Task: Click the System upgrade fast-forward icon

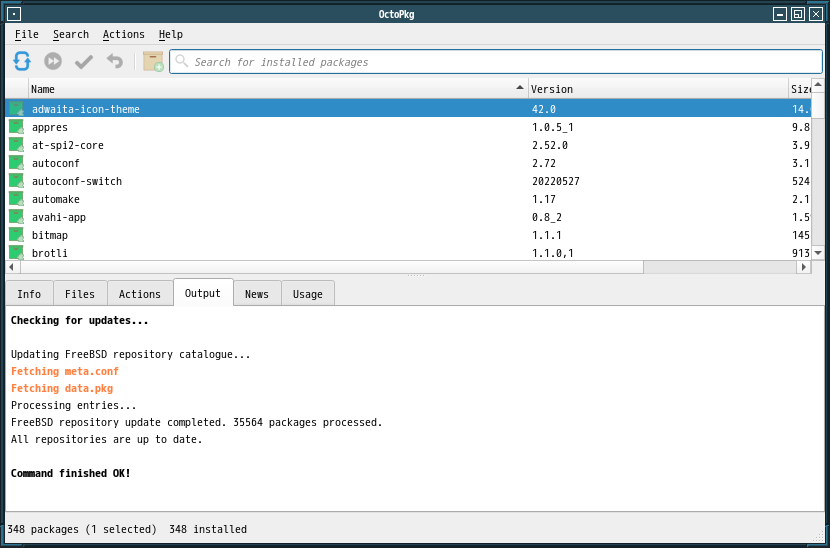Action: (53, 62)
